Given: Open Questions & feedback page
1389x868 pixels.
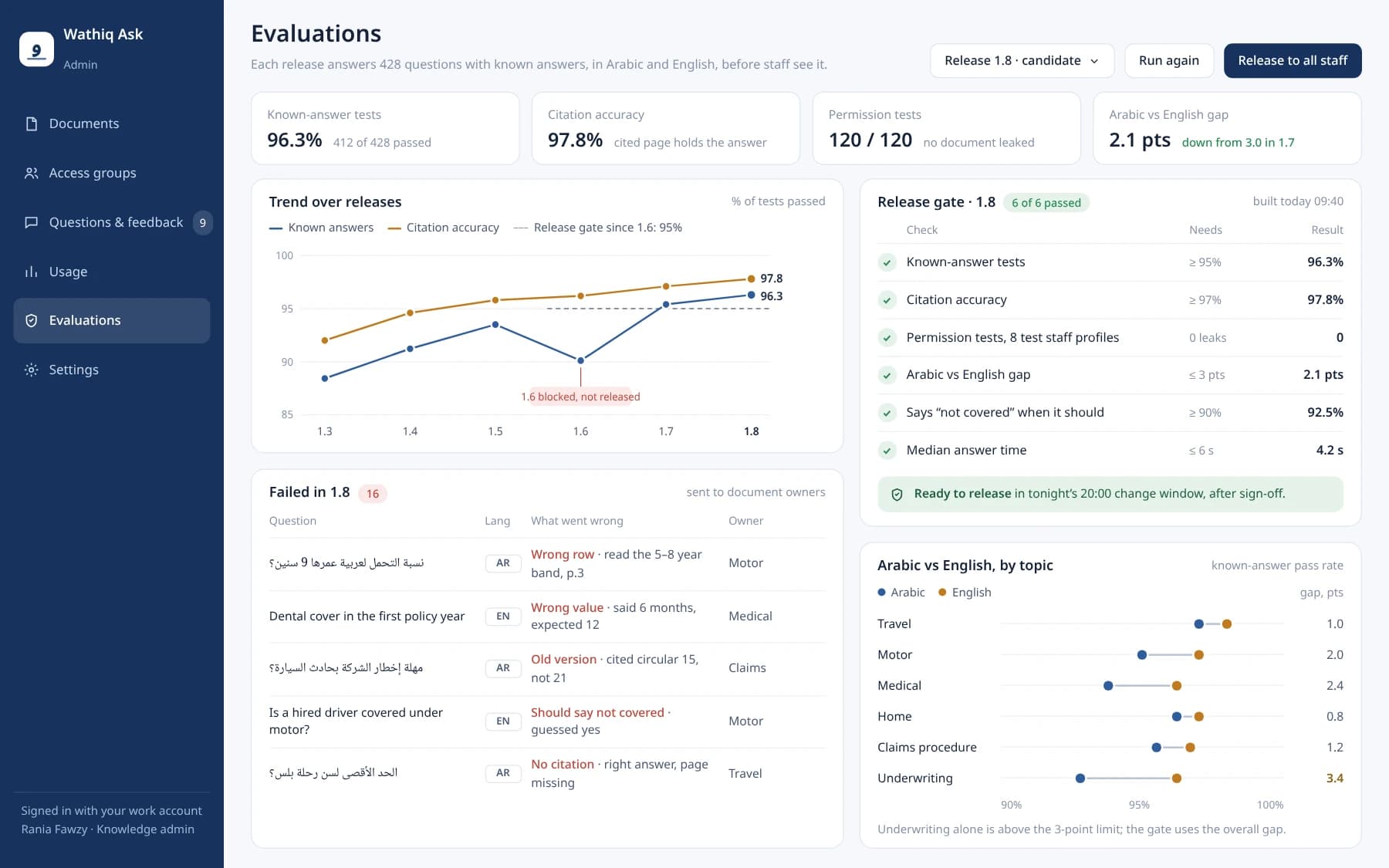Looking at the screenshot, I should coord(112,222).
